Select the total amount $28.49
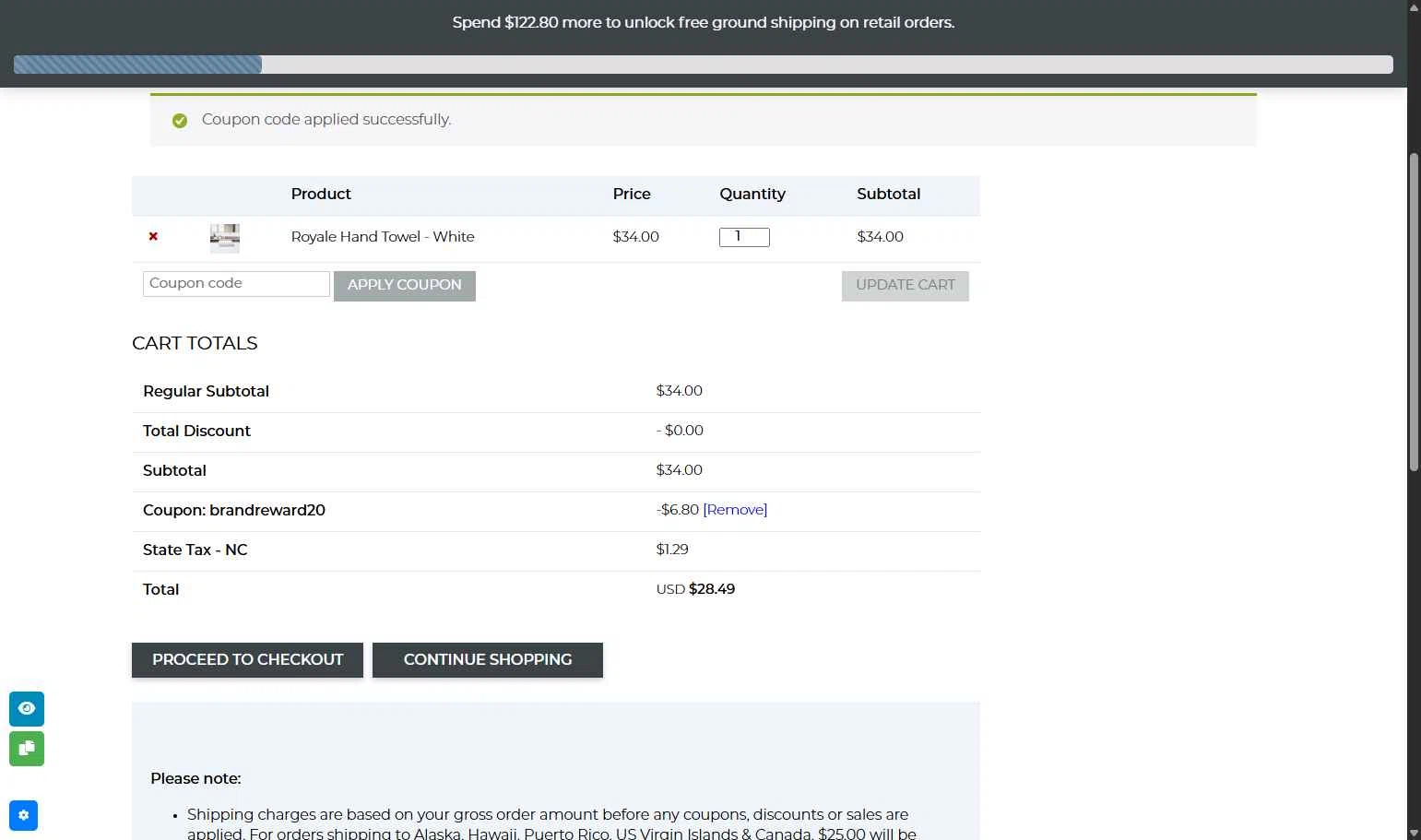 [x=712, y=589]
